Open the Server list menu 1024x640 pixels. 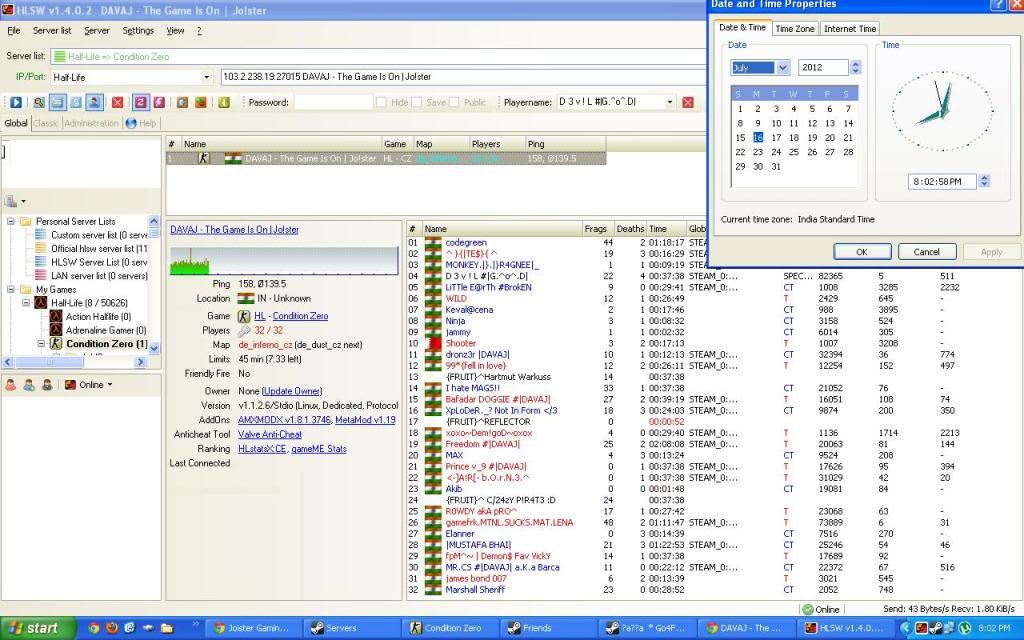tap(52, 31)
